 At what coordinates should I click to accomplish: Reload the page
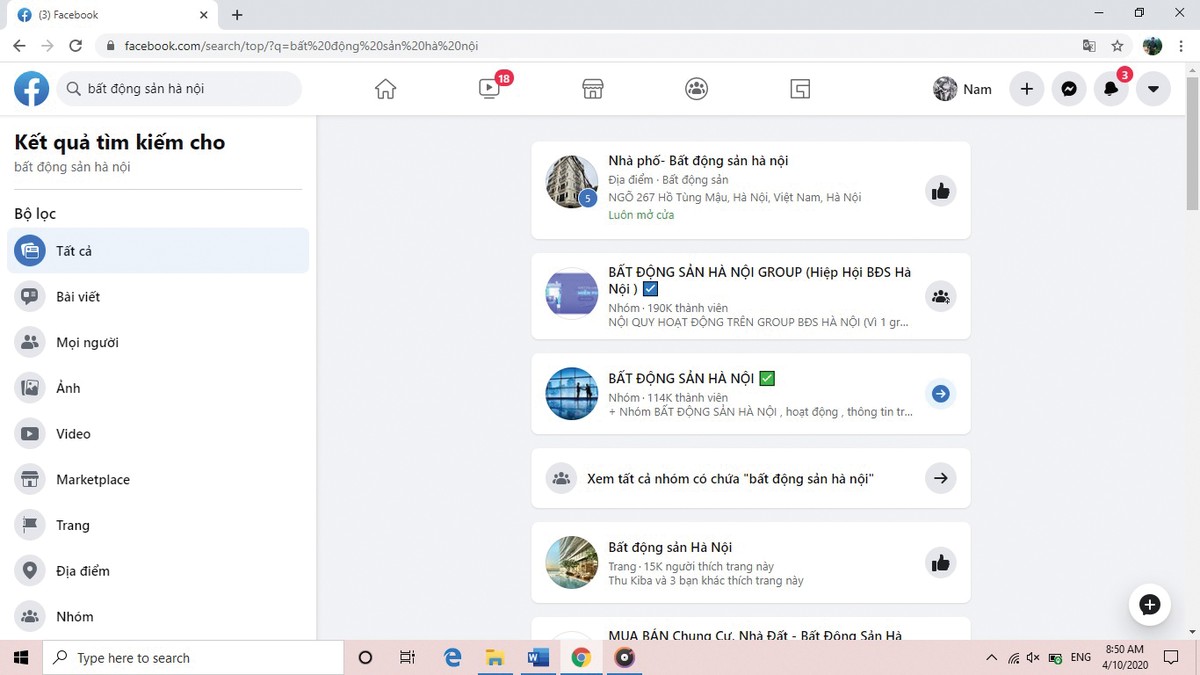point(75,46)
